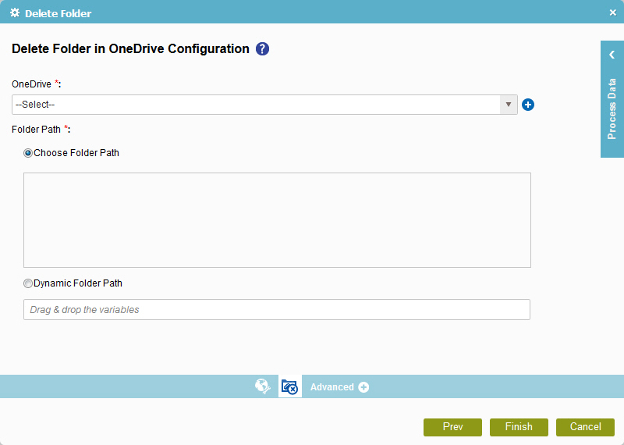
Task: Open the Process Data side tab
Action: 612,108
